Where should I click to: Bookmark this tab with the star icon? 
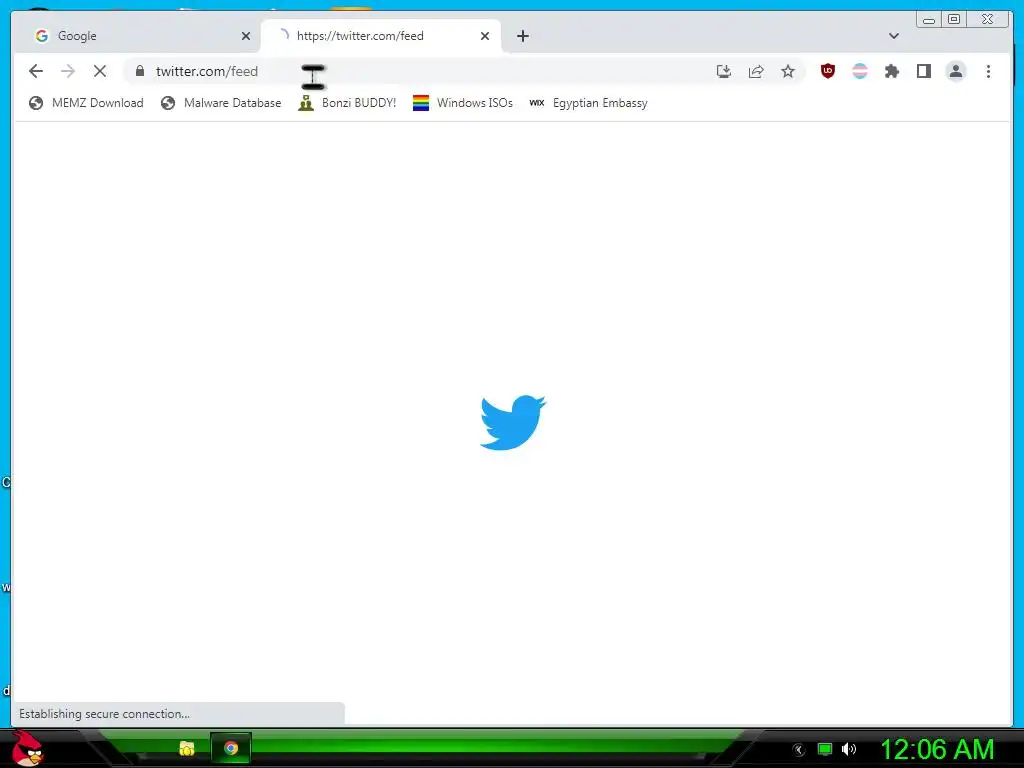[788, 71]
